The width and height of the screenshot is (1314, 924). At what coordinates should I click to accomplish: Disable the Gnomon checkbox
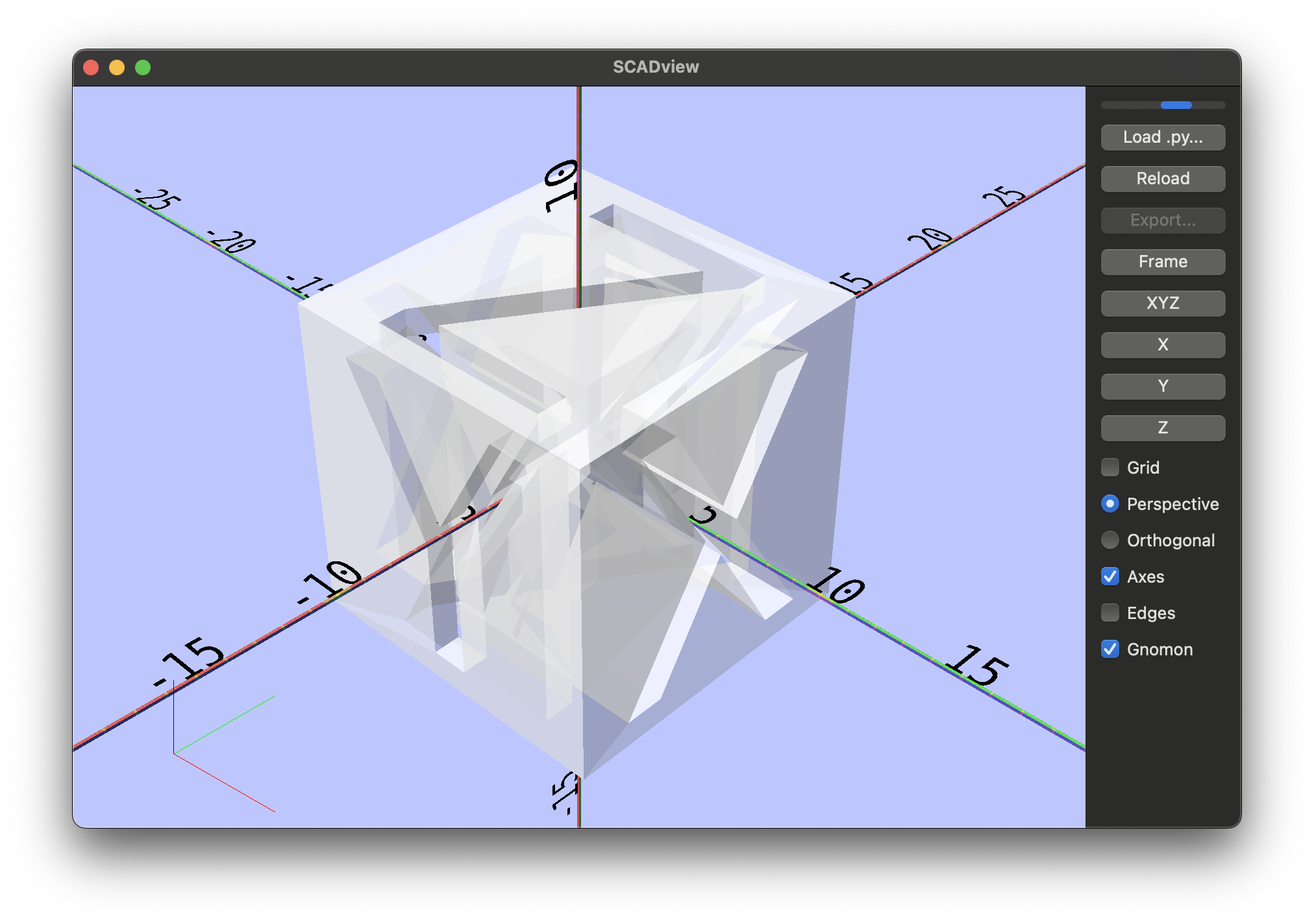click(x=1110, y=649)
